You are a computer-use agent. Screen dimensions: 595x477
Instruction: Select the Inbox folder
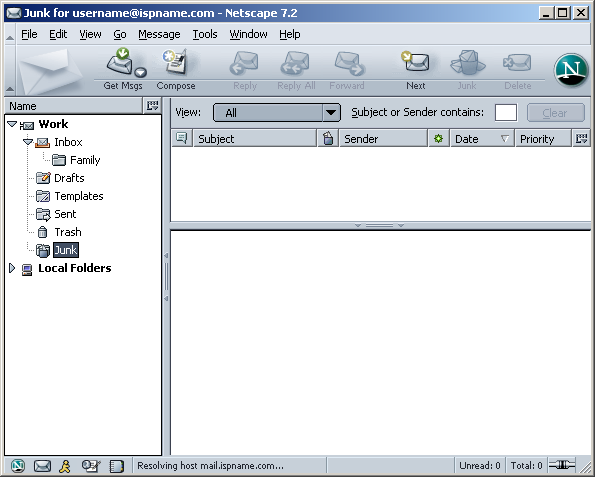68,142
